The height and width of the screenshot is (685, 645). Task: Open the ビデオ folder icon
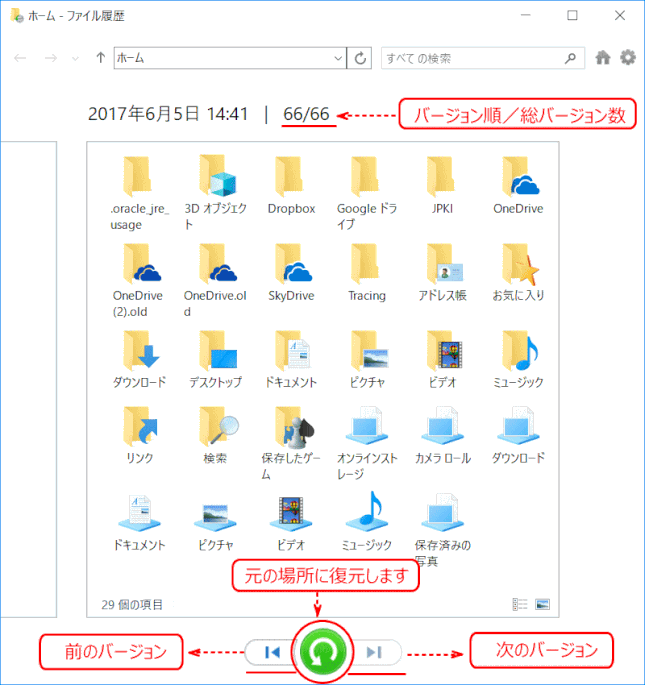pos(442,359)
